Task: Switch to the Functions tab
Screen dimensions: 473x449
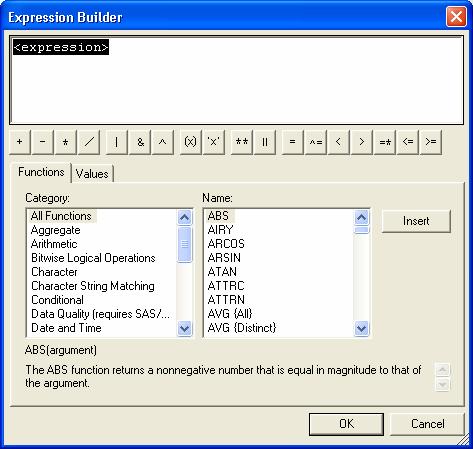Action: coord(41,172)
